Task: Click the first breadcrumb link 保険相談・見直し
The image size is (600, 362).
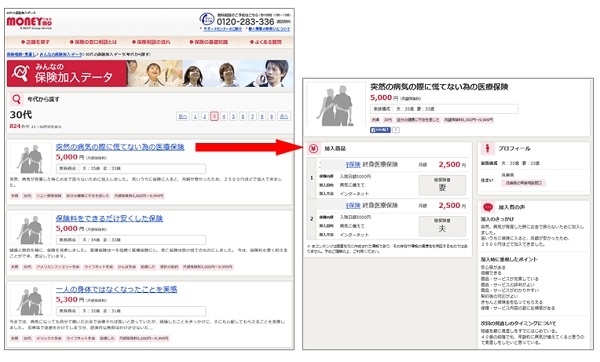Action: click(x=21, y=55)
